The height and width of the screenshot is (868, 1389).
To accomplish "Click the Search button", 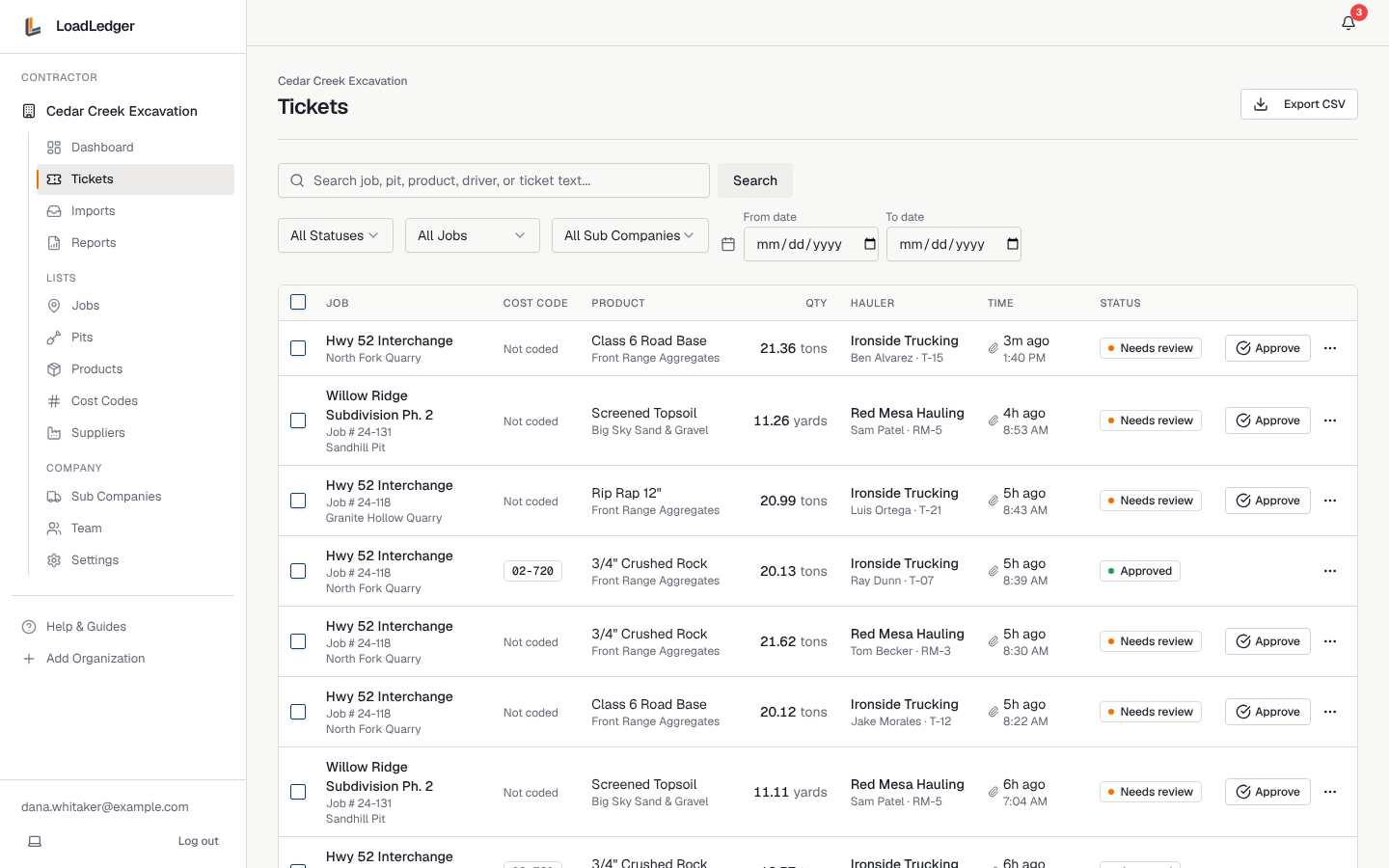I will (755, 180).
